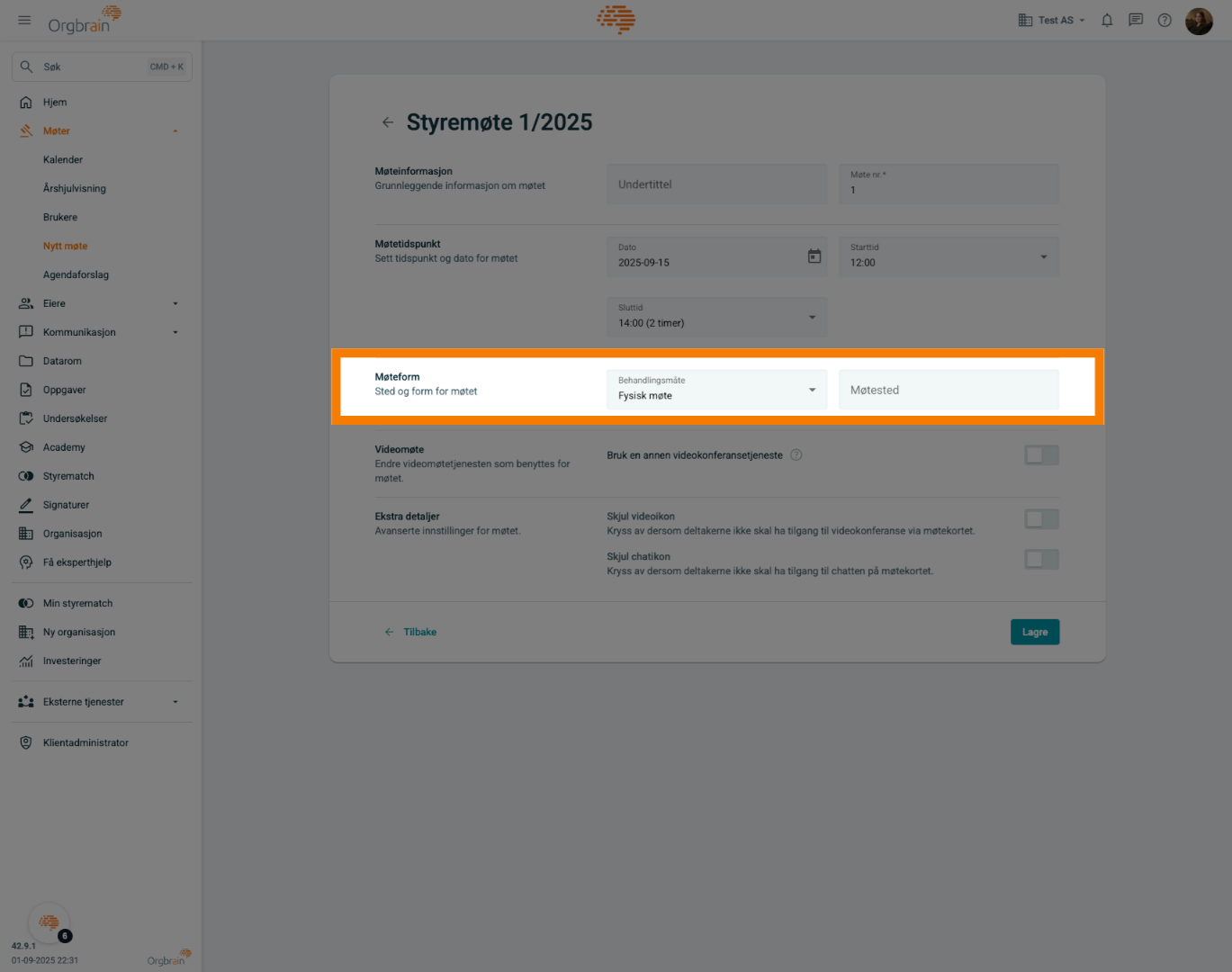
Task: Select Nytt møte in the sidebar
Action: pyautogui.click(x=66, y=247)
